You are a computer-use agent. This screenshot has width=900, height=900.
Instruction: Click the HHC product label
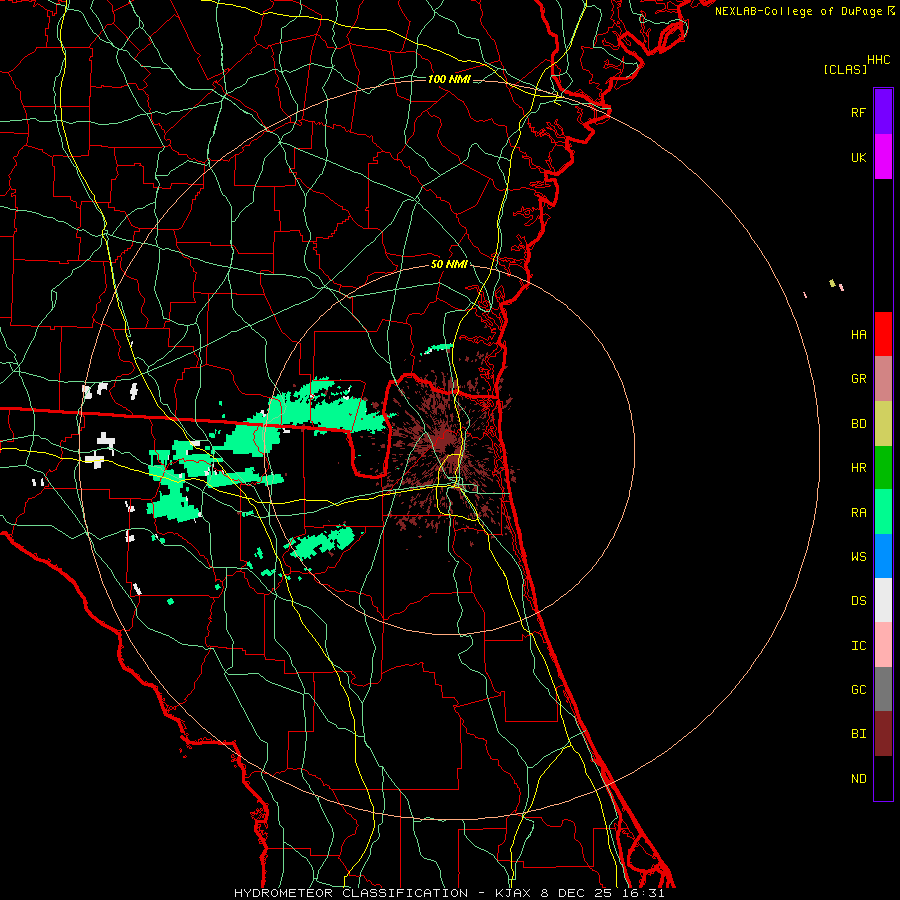tap(878, 60)
